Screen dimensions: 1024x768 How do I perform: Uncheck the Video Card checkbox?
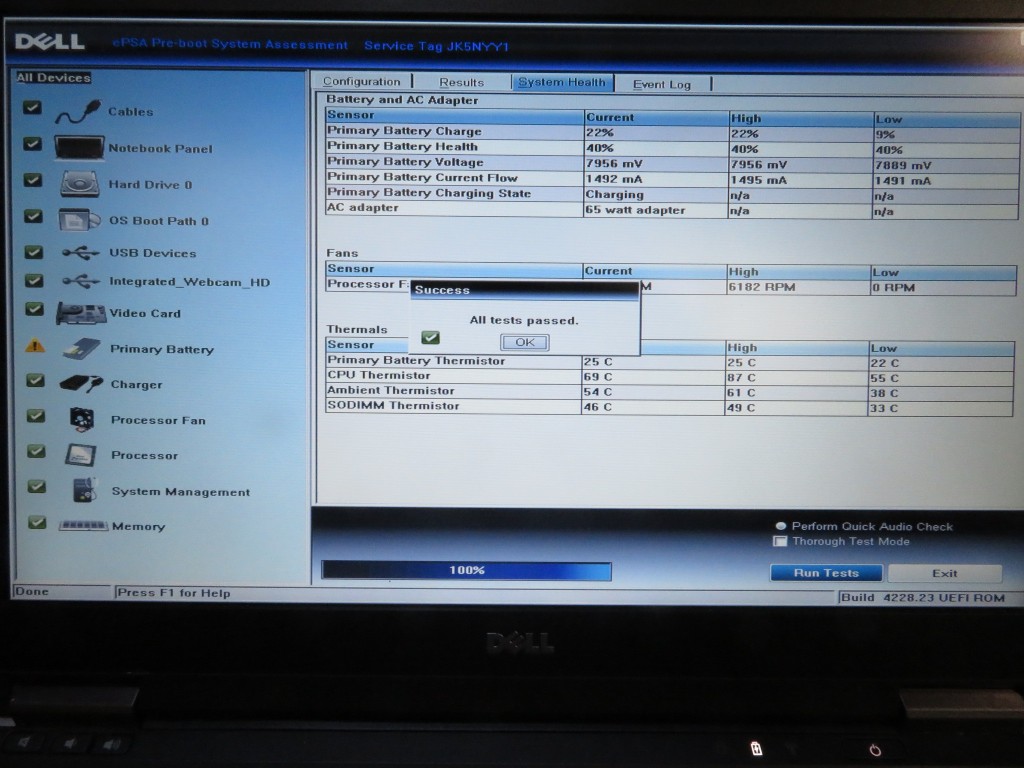click(x=34, y=309)
